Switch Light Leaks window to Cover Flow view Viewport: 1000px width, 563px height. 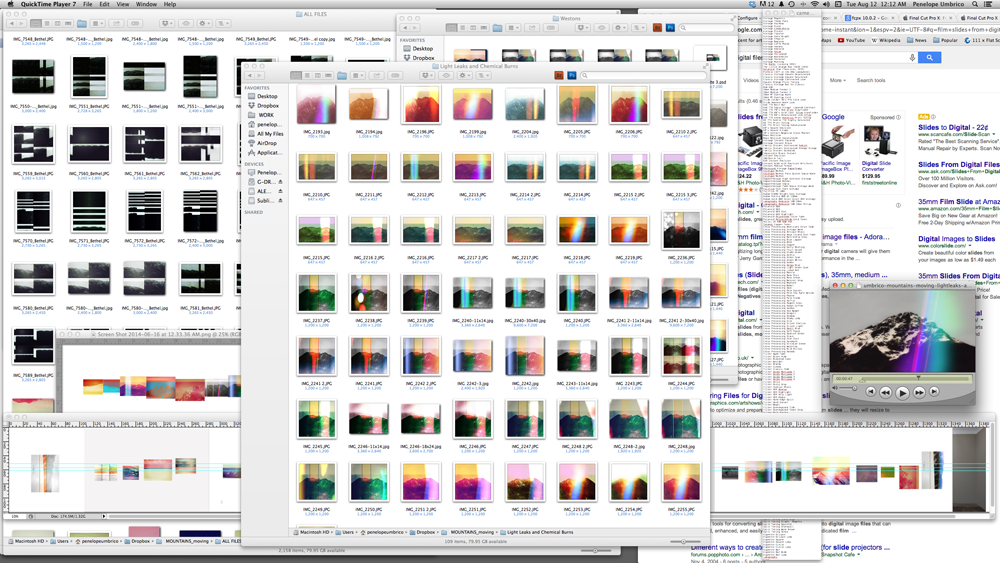click(x=330, y=75)
